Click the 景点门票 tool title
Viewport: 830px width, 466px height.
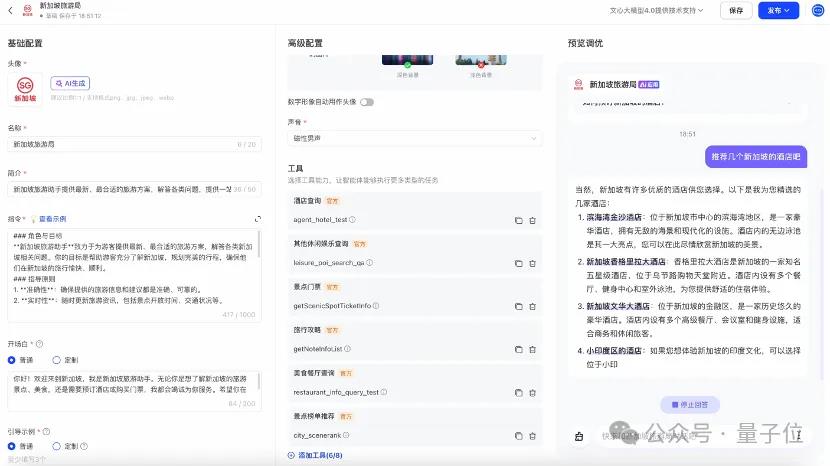pyautogui.click(x=308, y=286)
